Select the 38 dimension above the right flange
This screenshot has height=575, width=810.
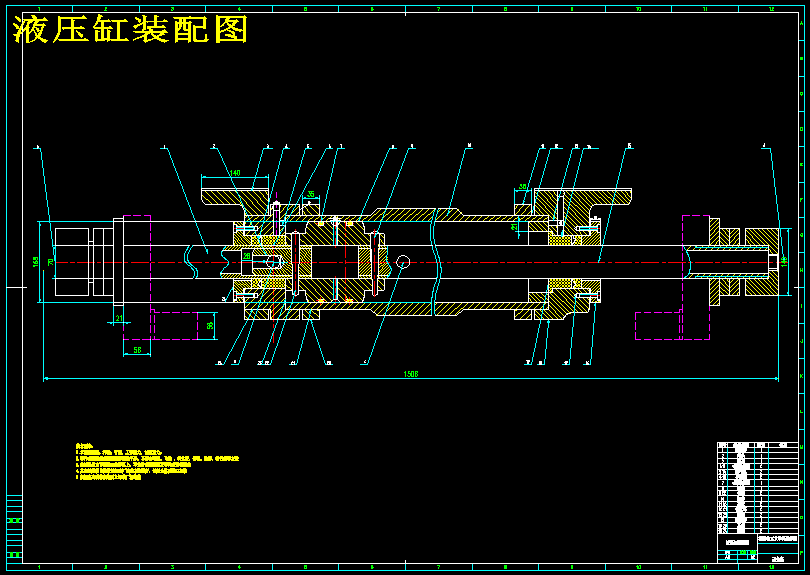tap(522, 187)
